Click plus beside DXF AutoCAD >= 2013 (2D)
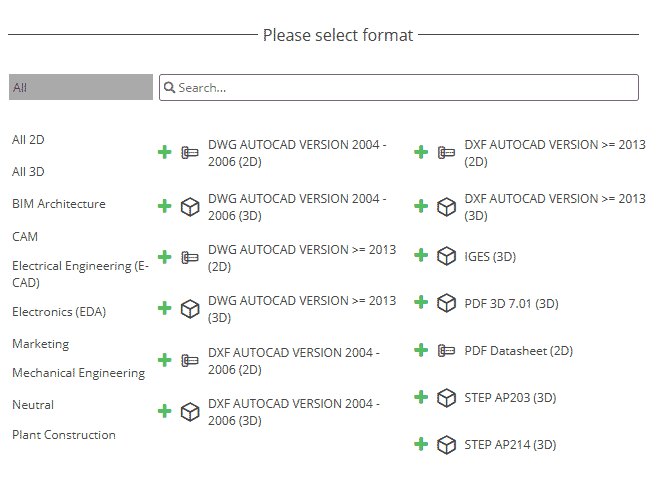 pyautogui.click(x=421, y=152)
